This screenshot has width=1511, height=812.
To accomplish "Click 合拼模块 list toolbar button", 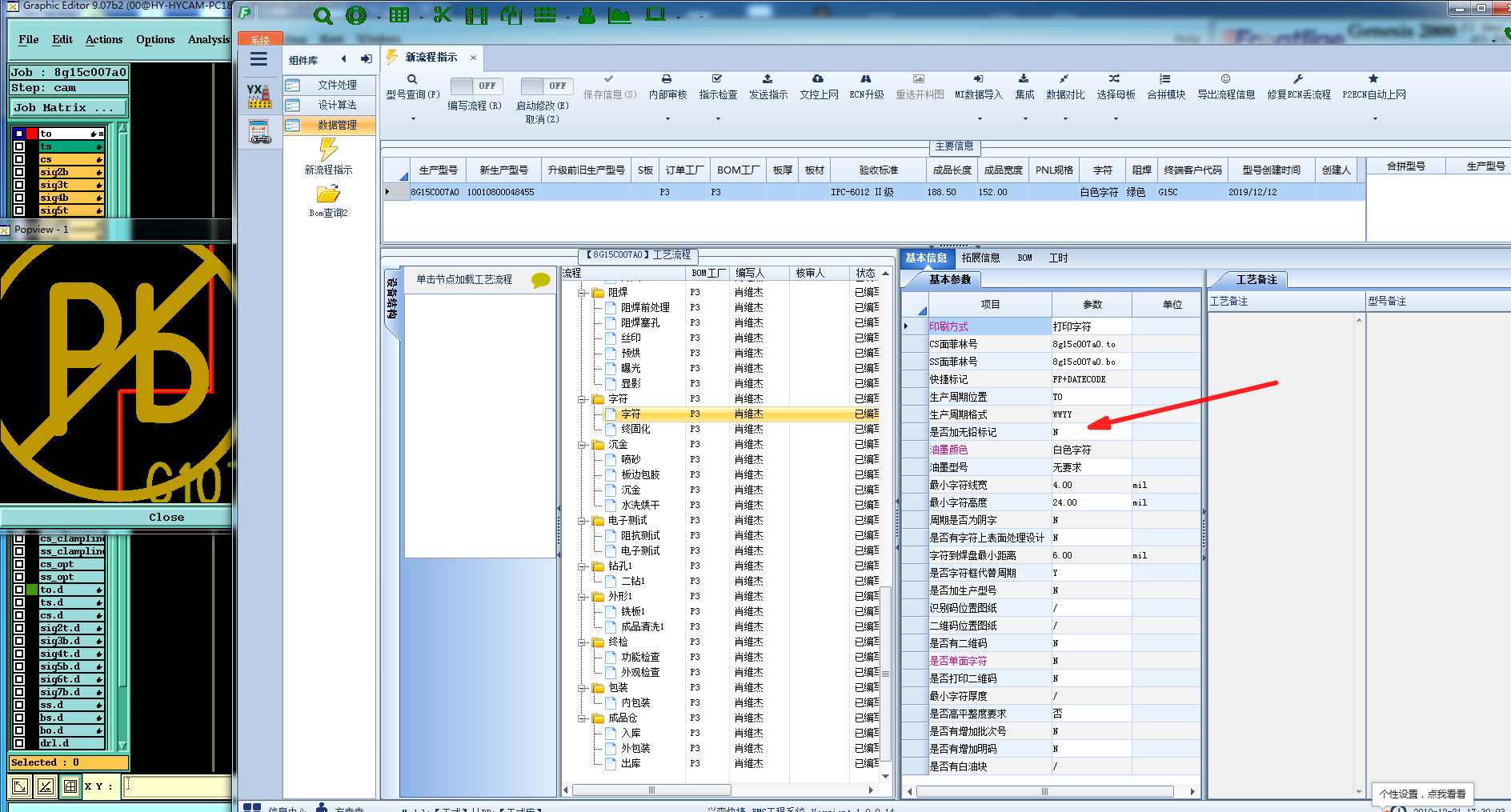I will point(1166,87).
